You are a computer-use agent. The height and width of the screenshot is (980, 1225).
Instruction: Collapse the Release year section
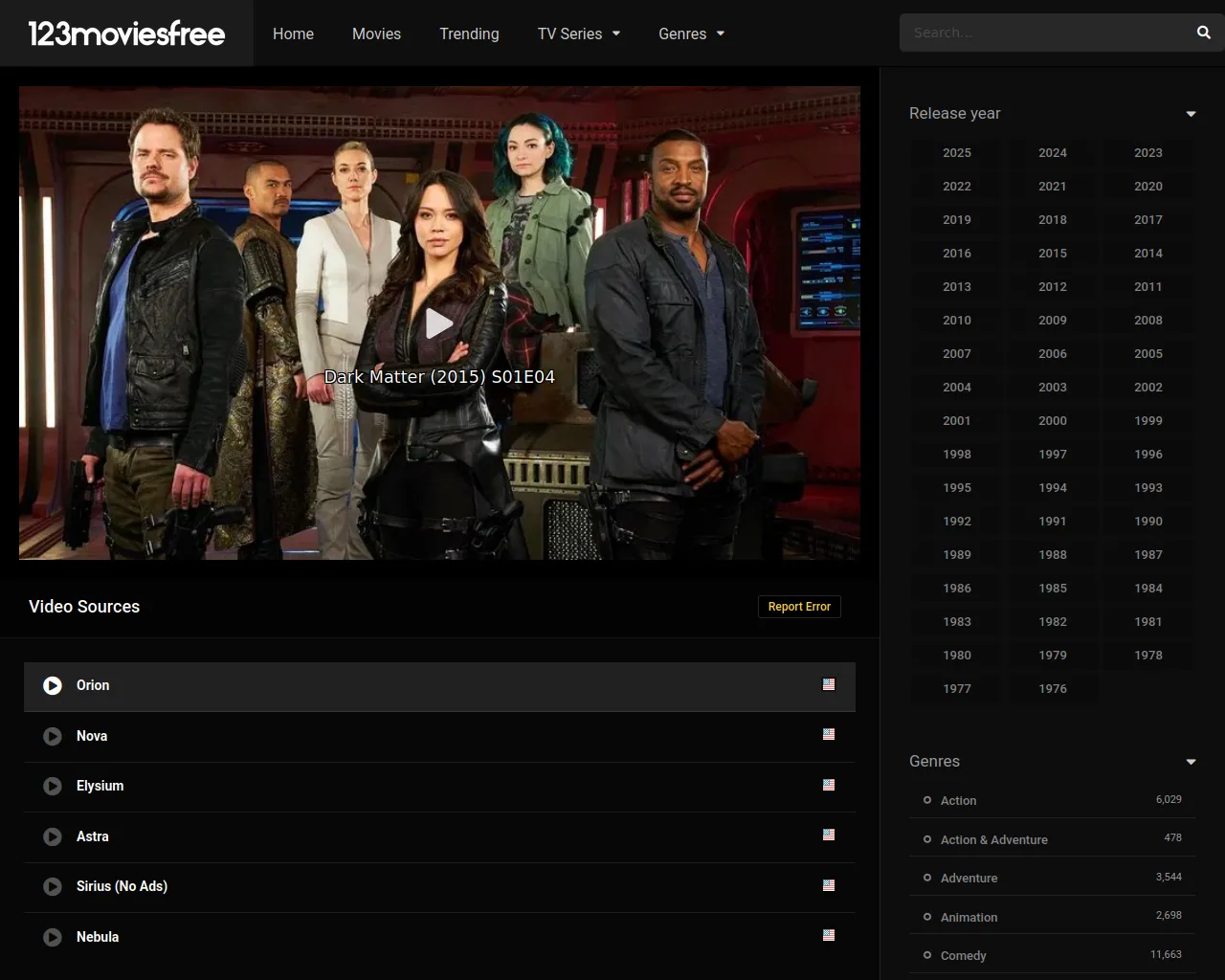point(1192,114)
